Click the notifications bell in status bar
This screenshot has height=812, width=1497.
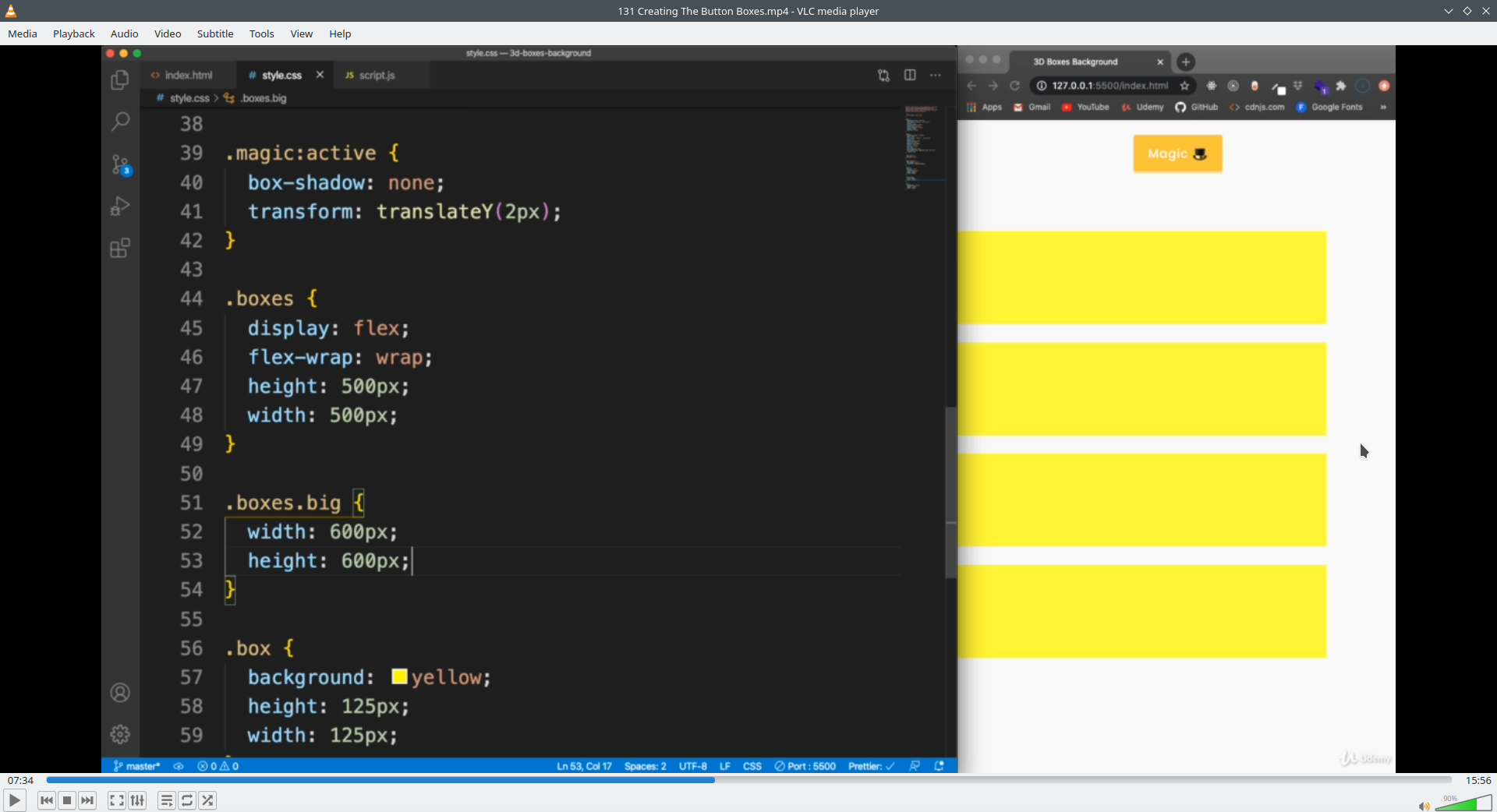(940, 766)
